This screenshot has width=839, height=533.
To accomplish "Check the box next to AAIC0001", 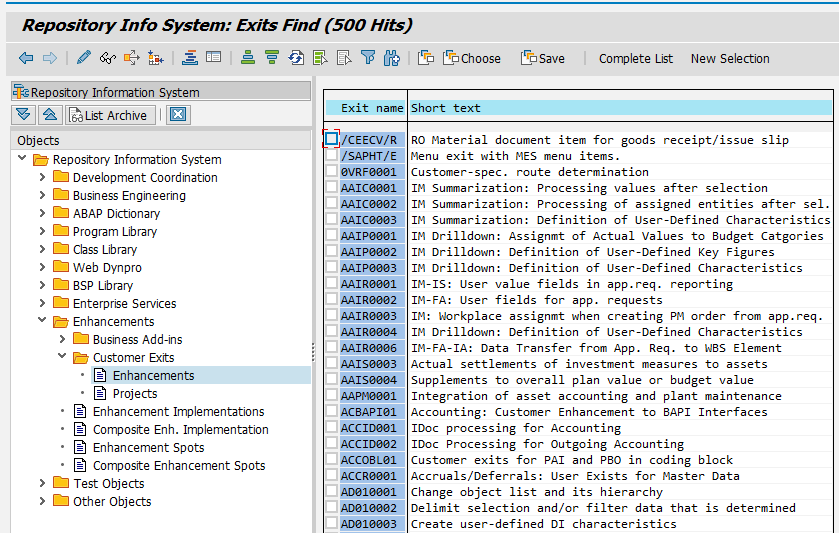I will 331,187.
